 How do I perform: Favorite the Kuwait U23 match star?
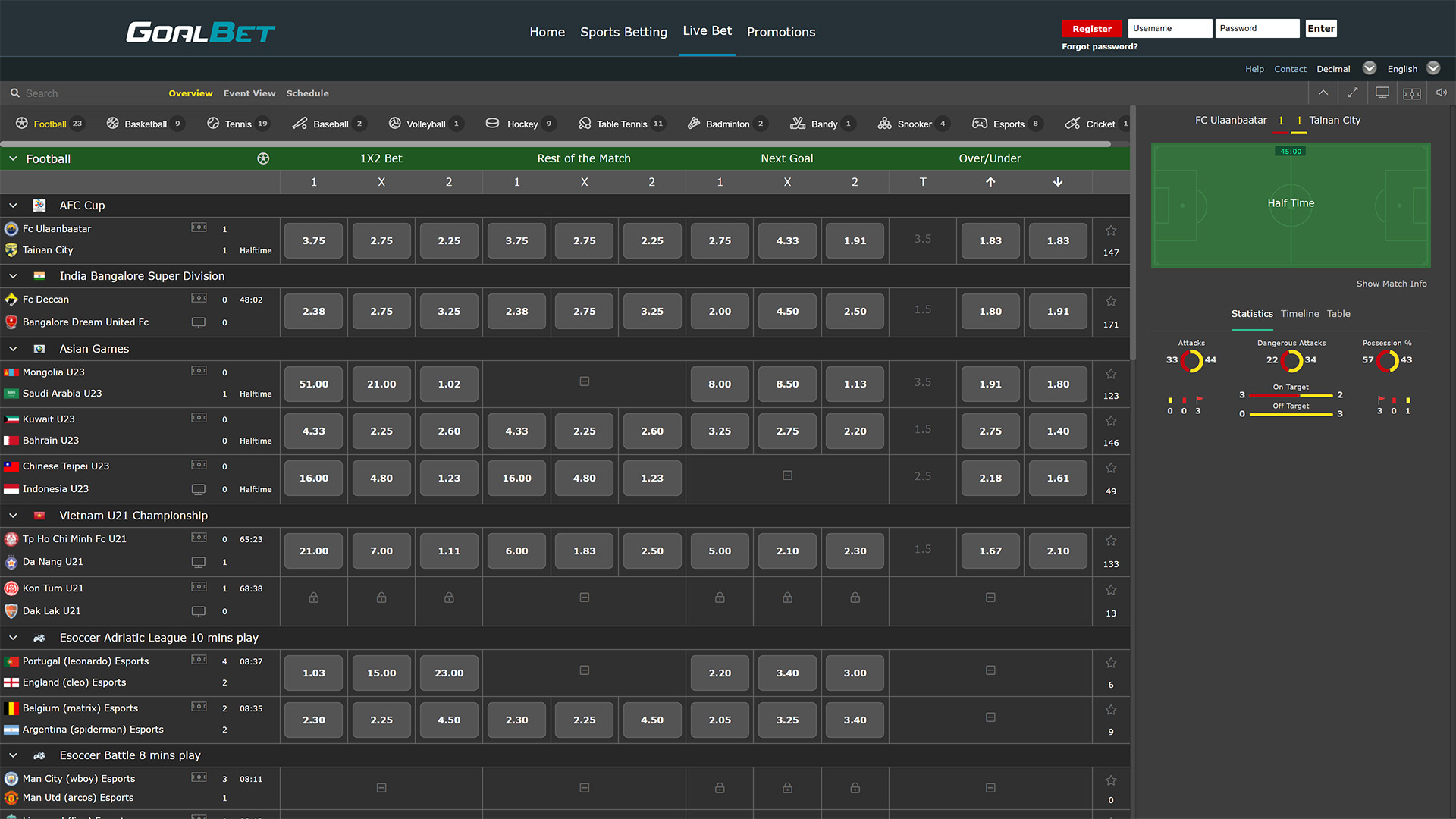(1111, 421)
